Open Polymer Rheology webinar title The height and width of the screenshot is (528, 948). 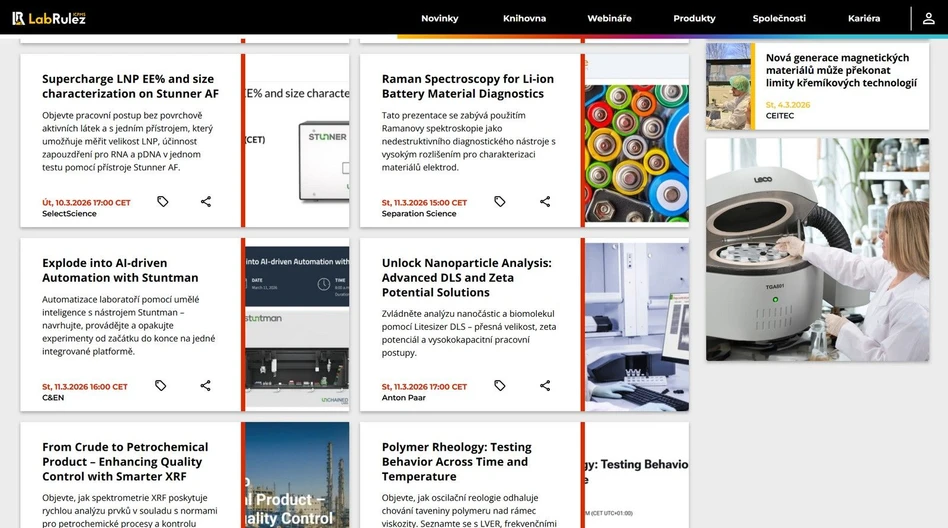coord(456,462)
